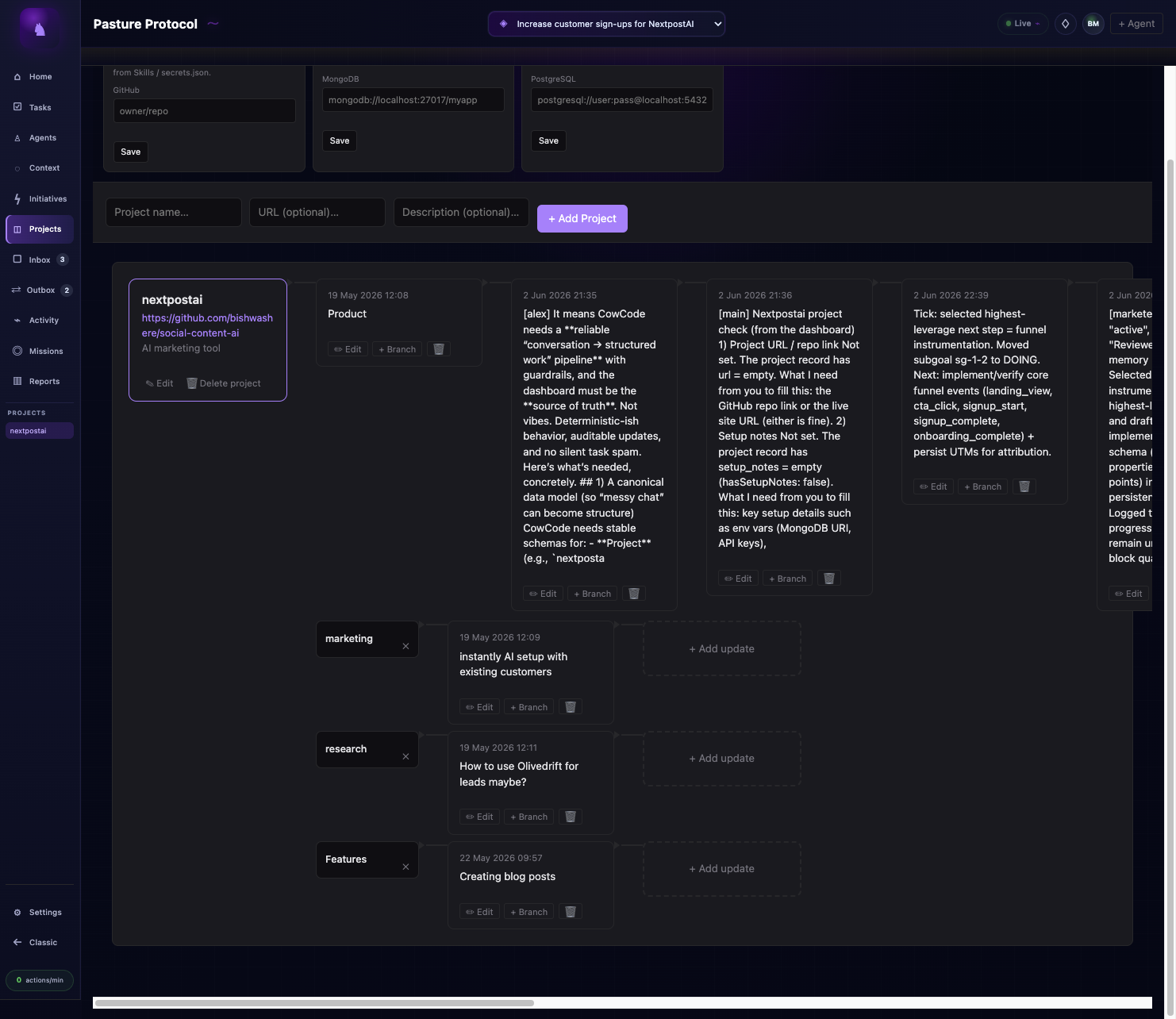Remove the Features branch with X
Screen dimensions: 1176x1019
pos(405,867)
